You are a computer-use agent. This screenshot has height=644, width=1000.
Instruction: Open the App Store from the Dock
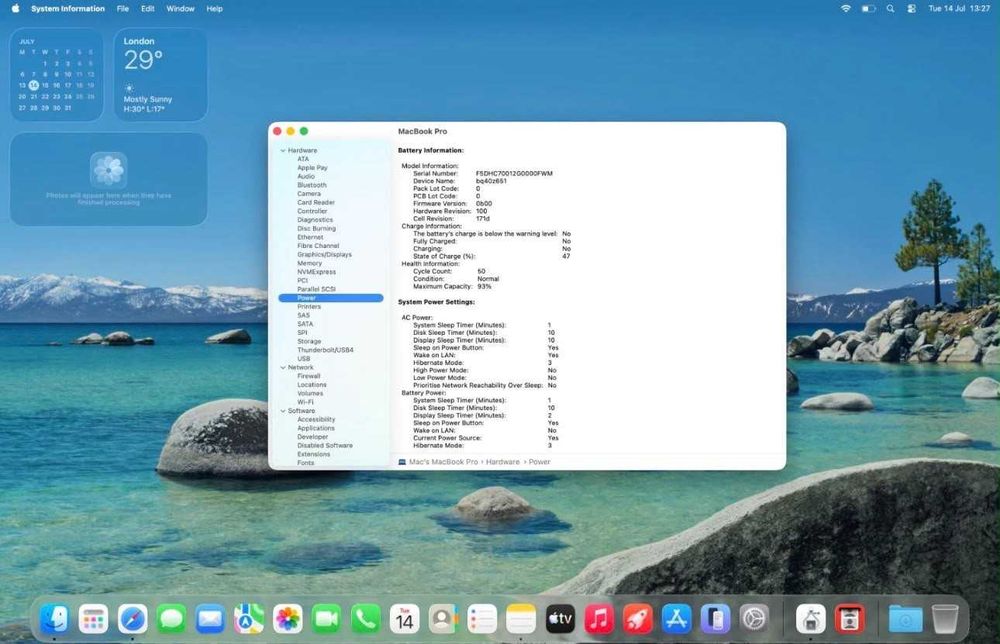coord(677,618)
